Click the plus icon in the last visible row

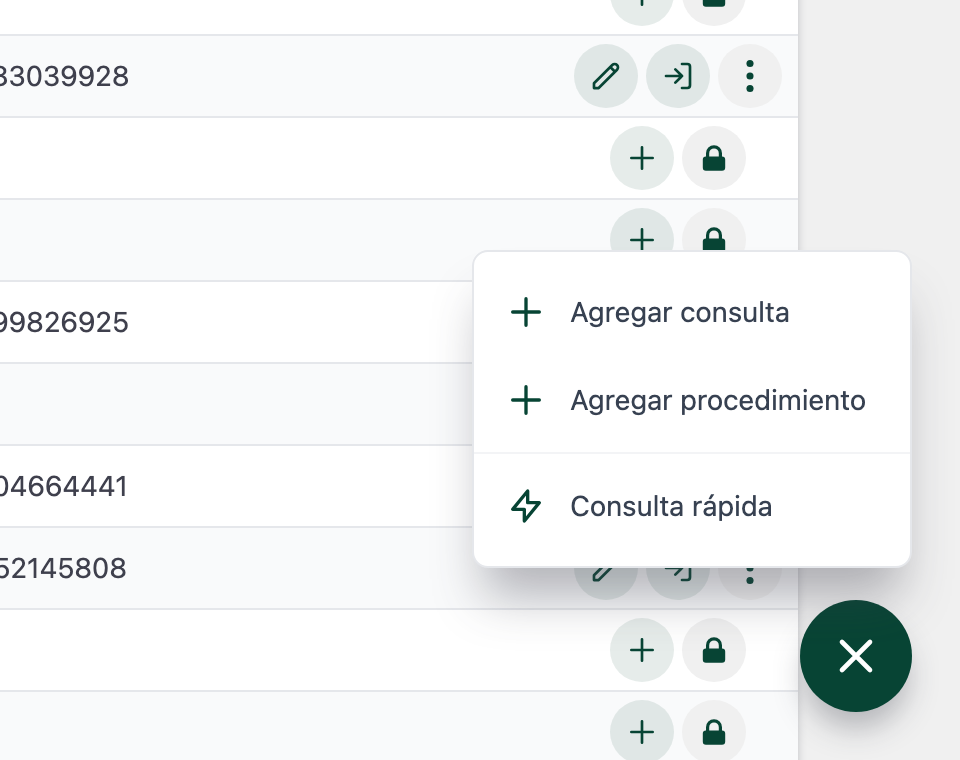642,732
